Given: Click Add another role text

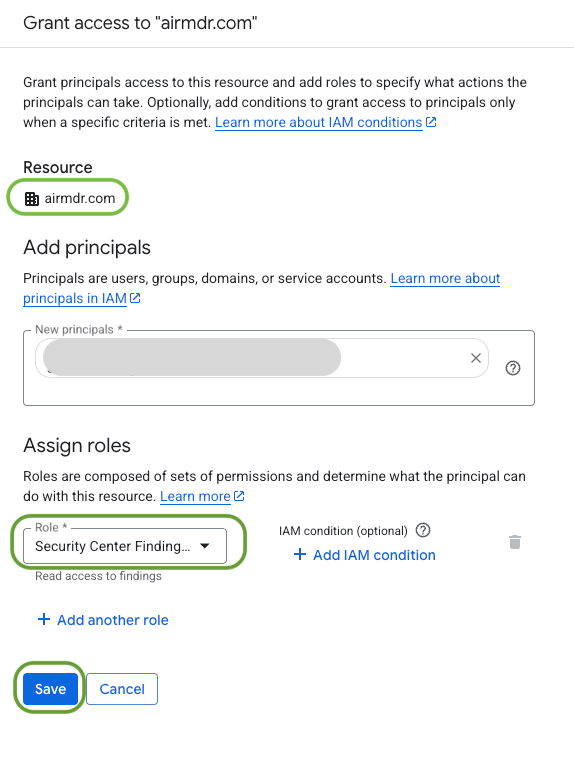Looking at the screenshot, I should [x=113, y=620].
